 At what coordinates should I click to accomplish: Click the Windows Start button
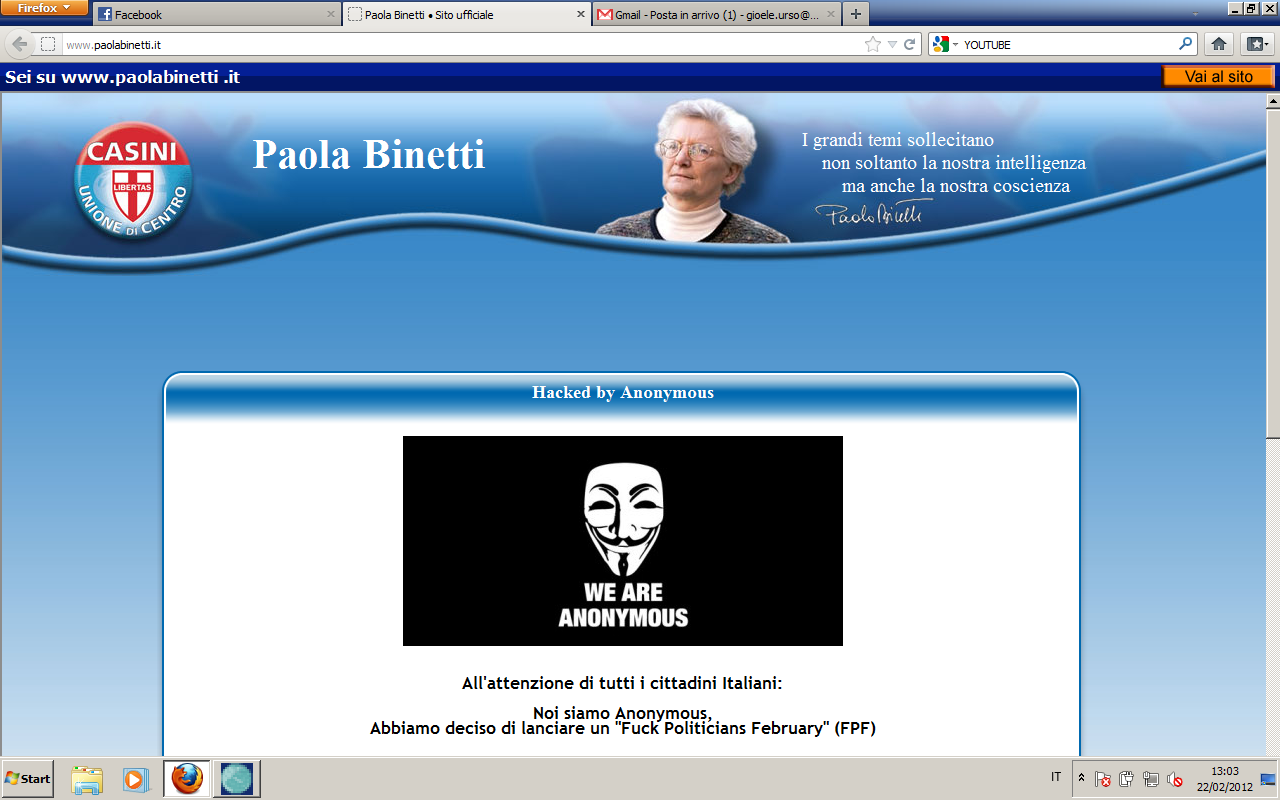28,778
